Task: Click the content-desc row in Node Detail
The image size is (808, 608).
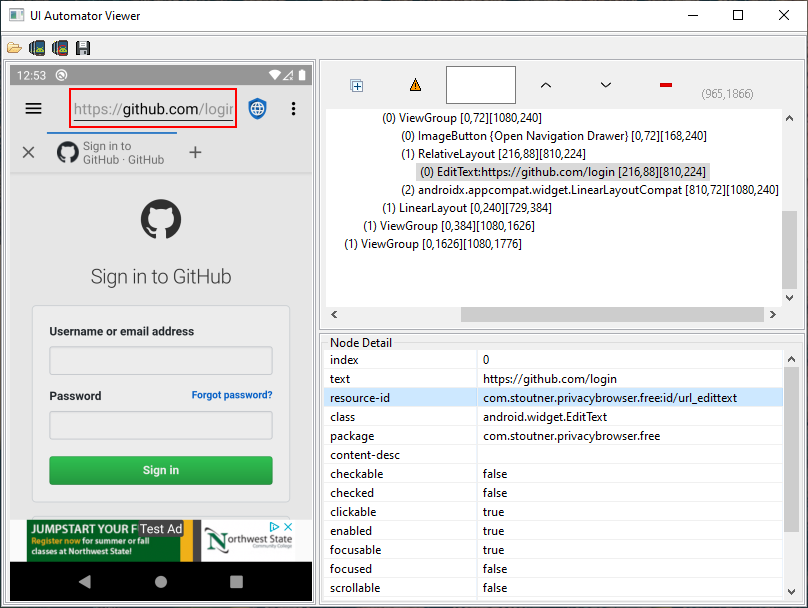Action: click(553, 455)
